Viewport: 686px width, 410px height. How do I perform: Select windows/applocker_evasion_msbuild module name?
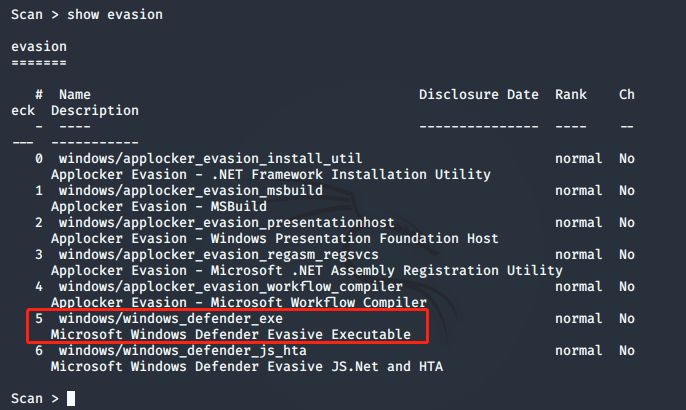tap(191, 191)
